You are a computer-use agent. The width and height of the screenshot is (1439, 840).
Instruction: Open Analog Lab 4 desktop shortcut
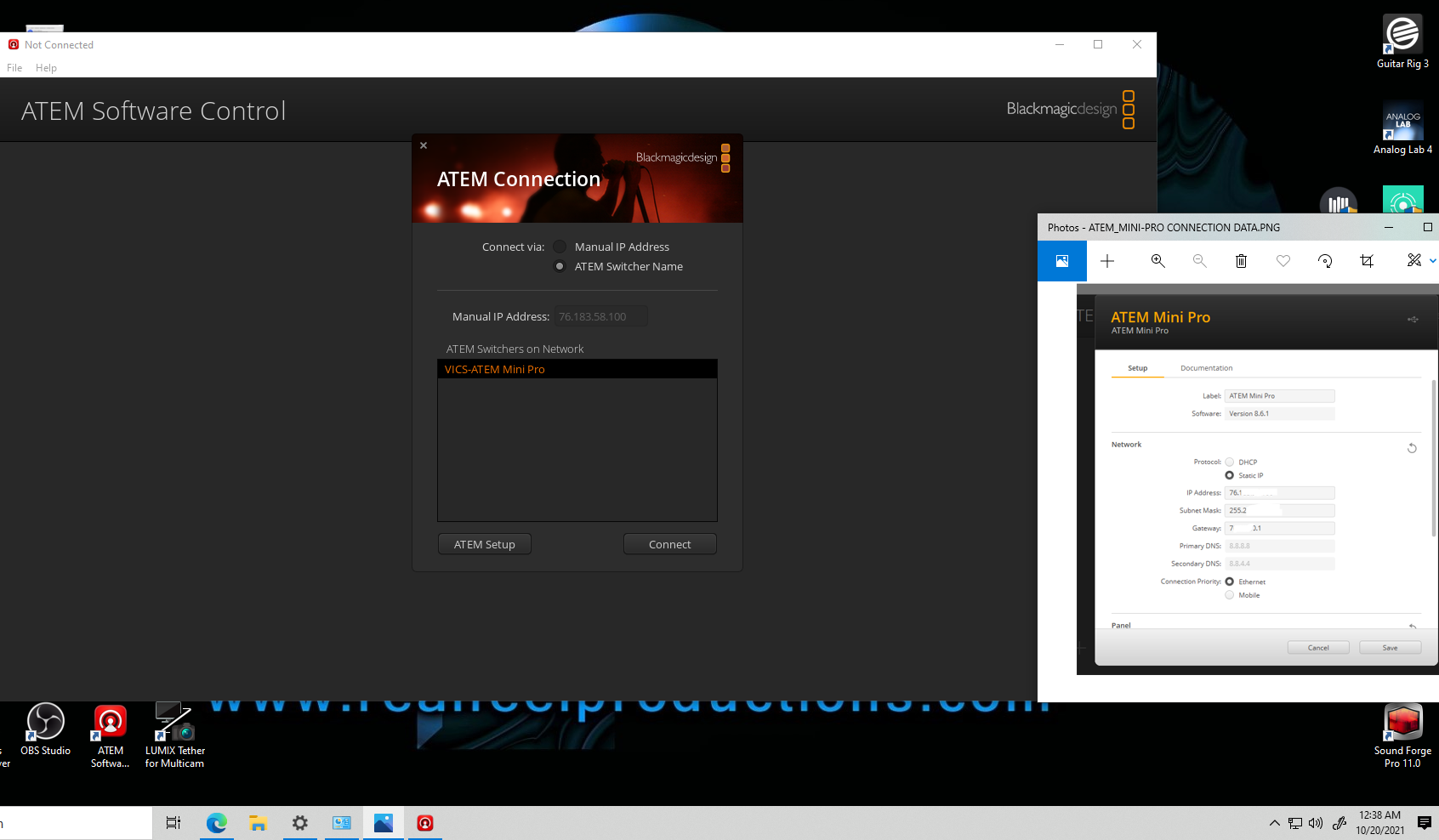(x=1402, y=128)
